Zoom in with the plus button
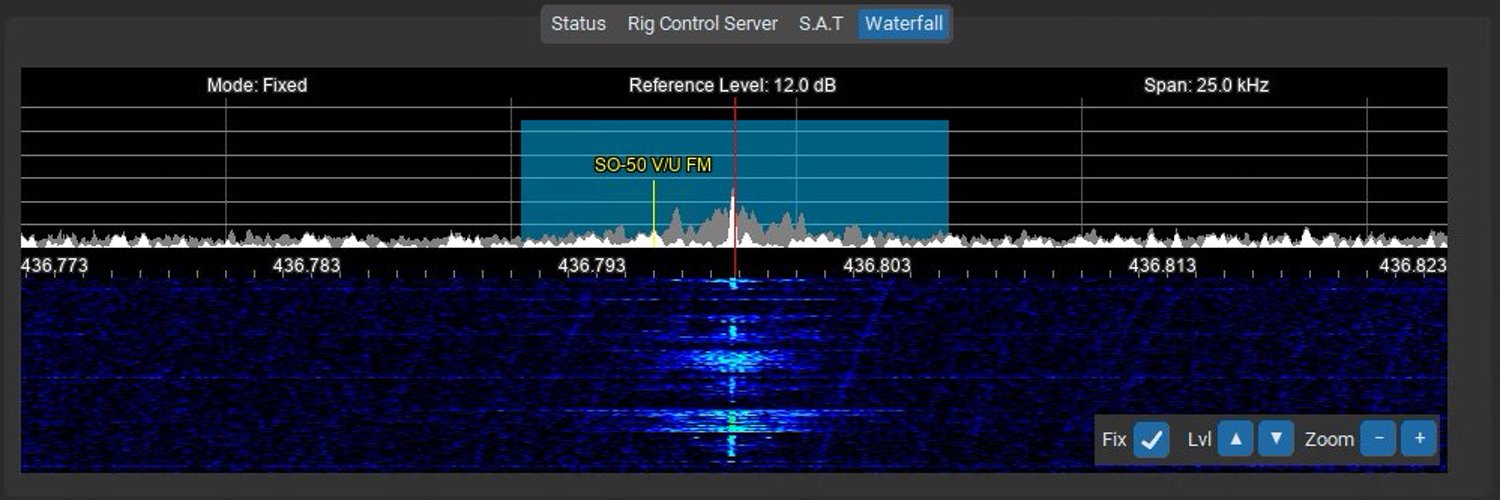This screenshot has width=1500, height=500. point(1419,439)
